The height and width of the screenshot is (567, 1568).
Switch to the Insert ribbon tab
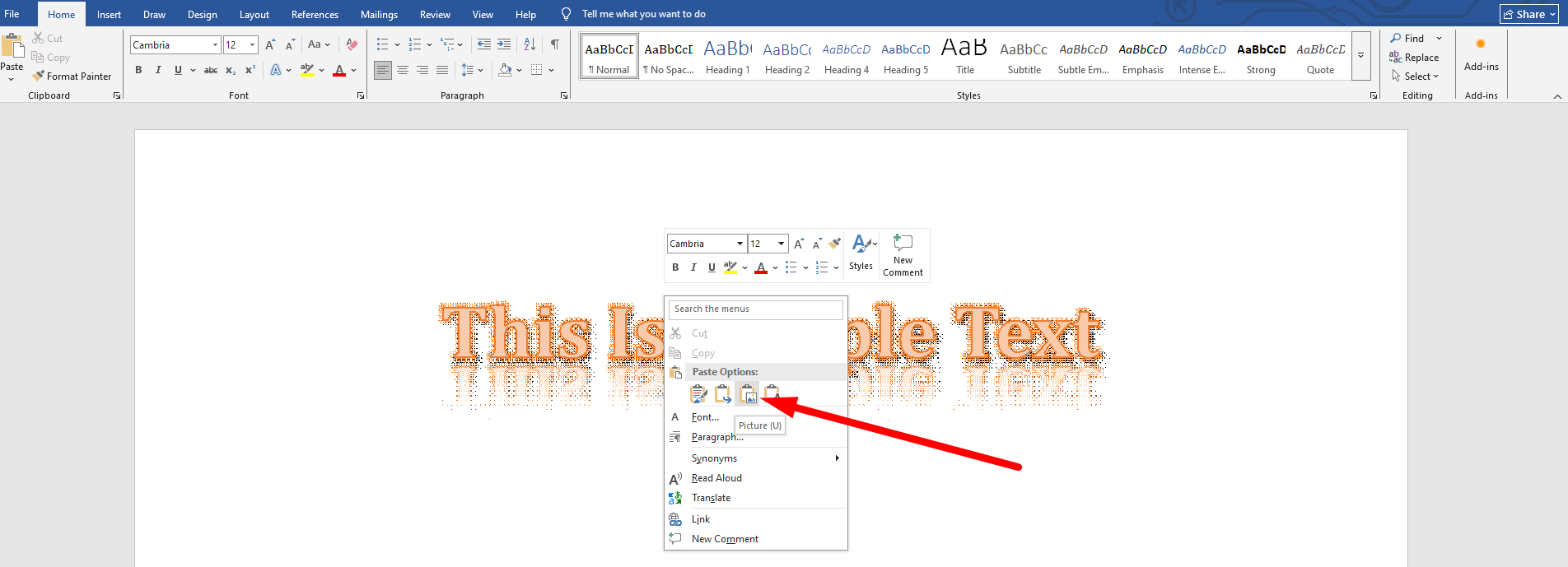click(109, 14)
